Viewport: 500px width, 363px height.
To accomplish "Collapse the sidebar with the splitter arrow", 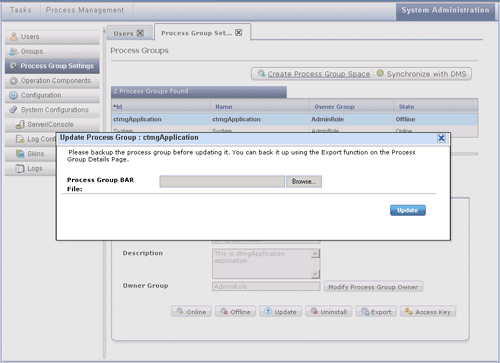I will point(104,31).
